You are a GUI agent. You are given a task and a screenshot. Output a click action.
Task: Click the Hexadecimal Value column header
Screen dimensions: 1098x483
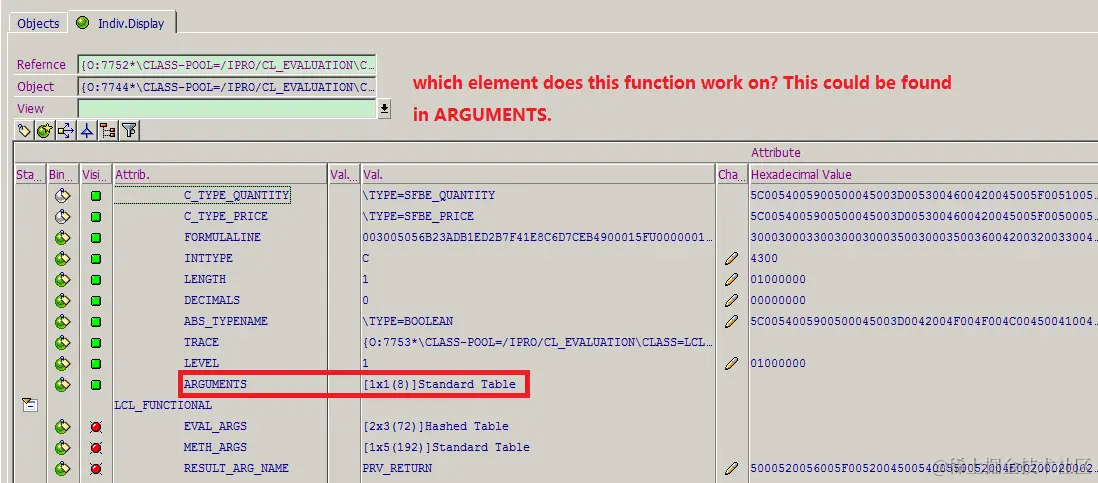click(923, 174)
